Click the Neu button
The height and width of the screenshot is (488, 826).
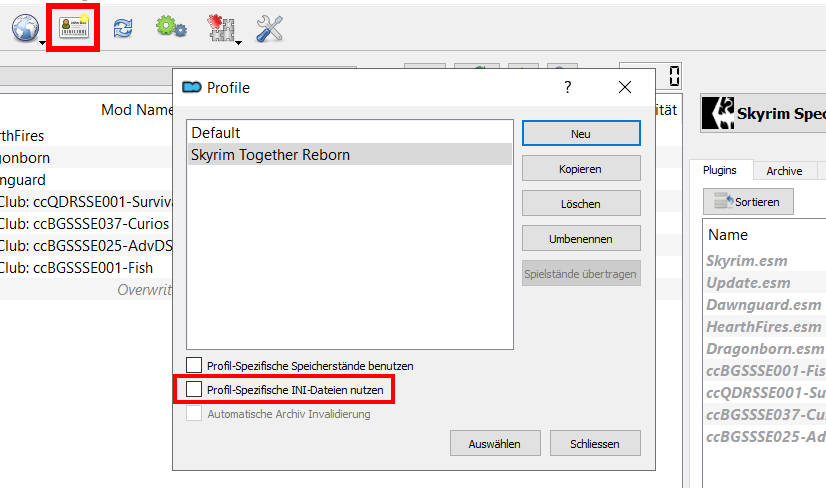[581, 133]
